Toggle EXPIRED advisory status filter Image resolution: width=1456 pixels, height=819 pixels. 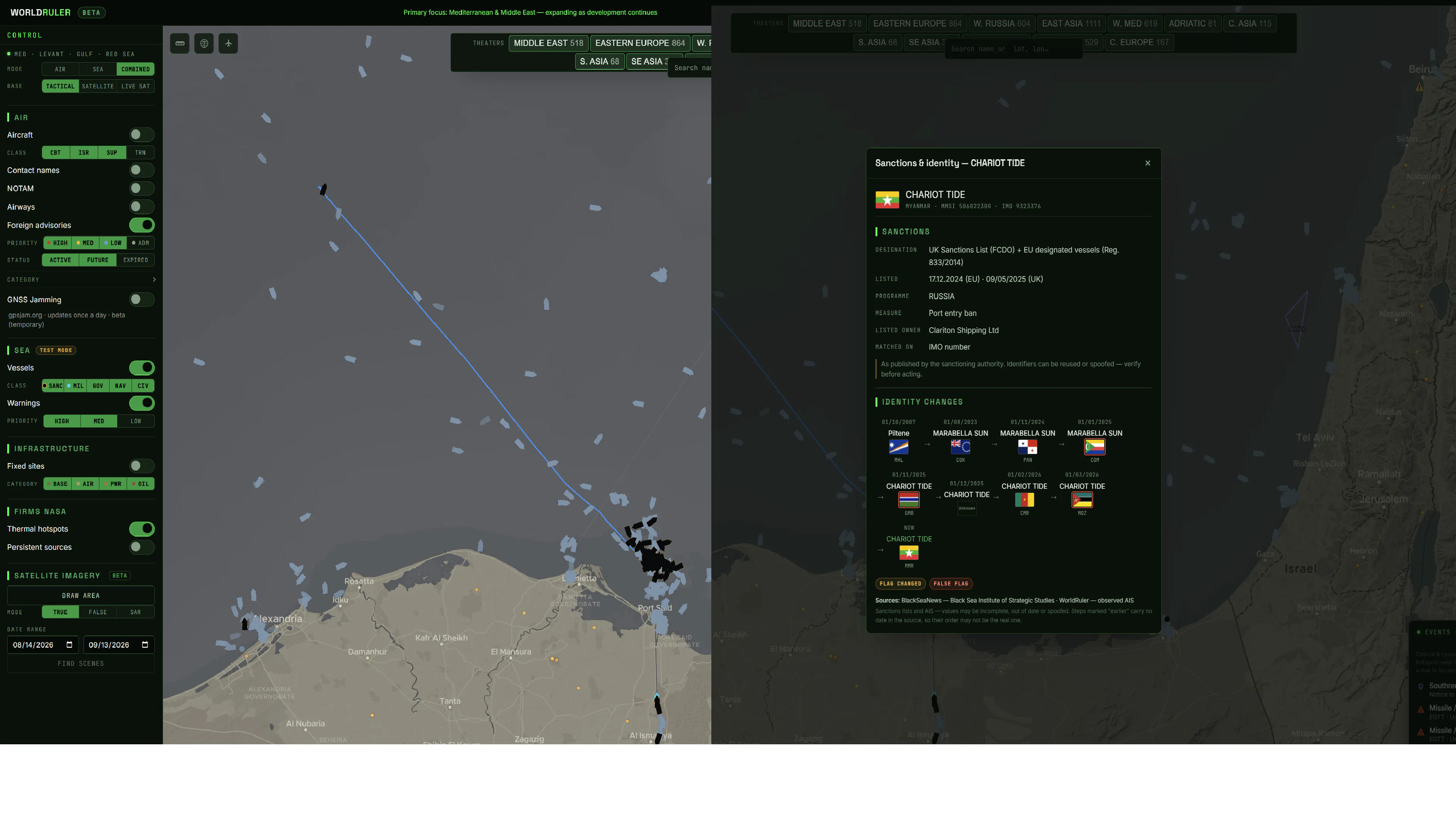[x=136, y=260]
